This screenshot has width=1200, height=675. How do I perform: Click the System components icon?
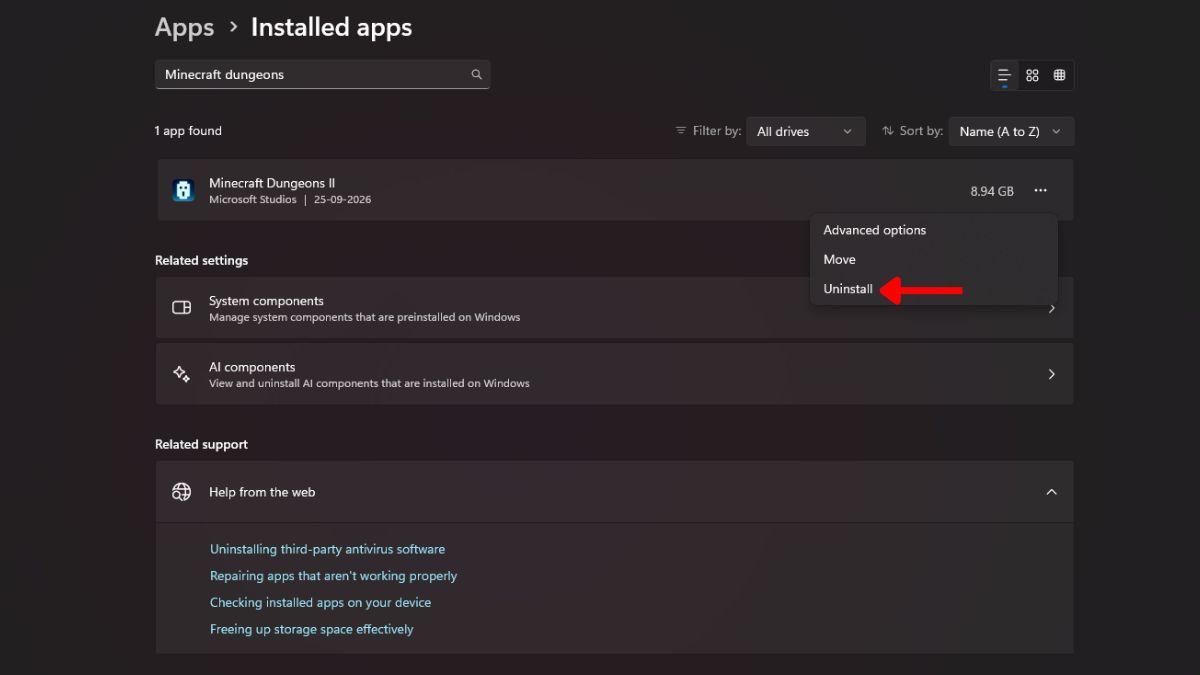pos(181,308)
